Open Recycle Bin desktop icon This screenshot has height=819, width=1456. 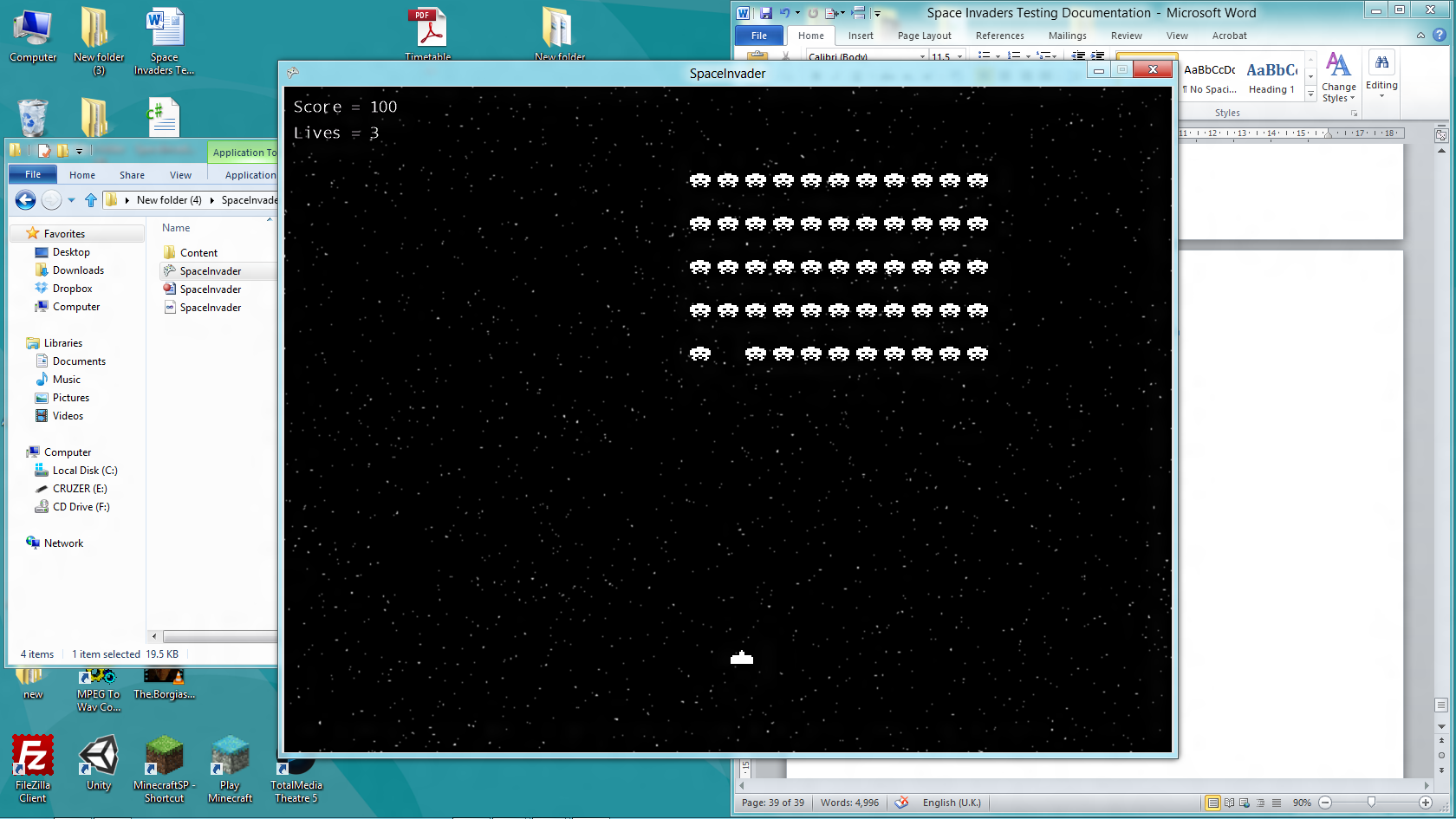[33, 118]
